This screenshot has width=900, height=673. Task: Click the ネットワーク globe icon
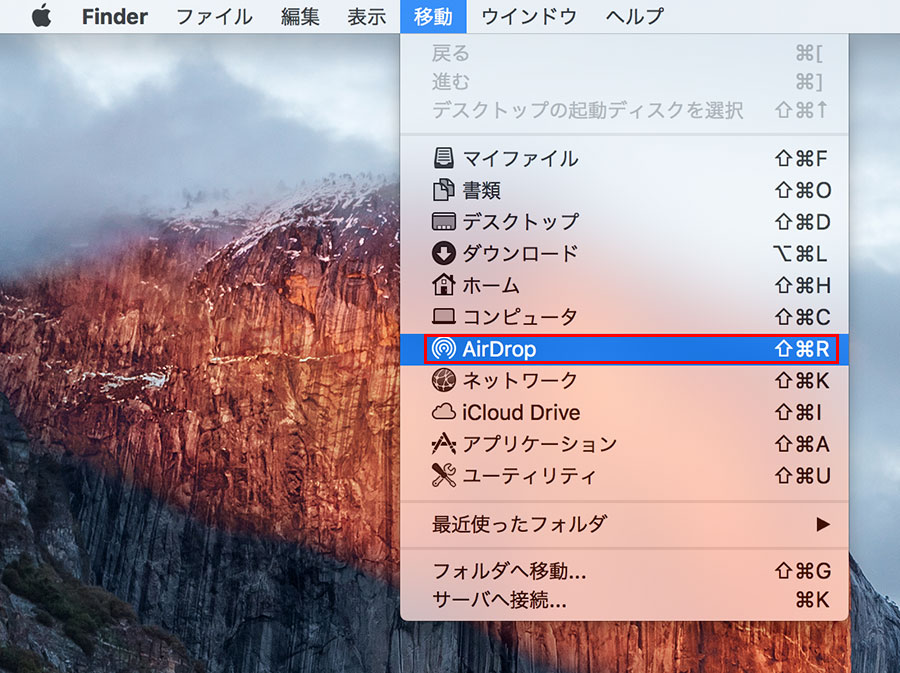pyautogui.click(x=443, y=380)
